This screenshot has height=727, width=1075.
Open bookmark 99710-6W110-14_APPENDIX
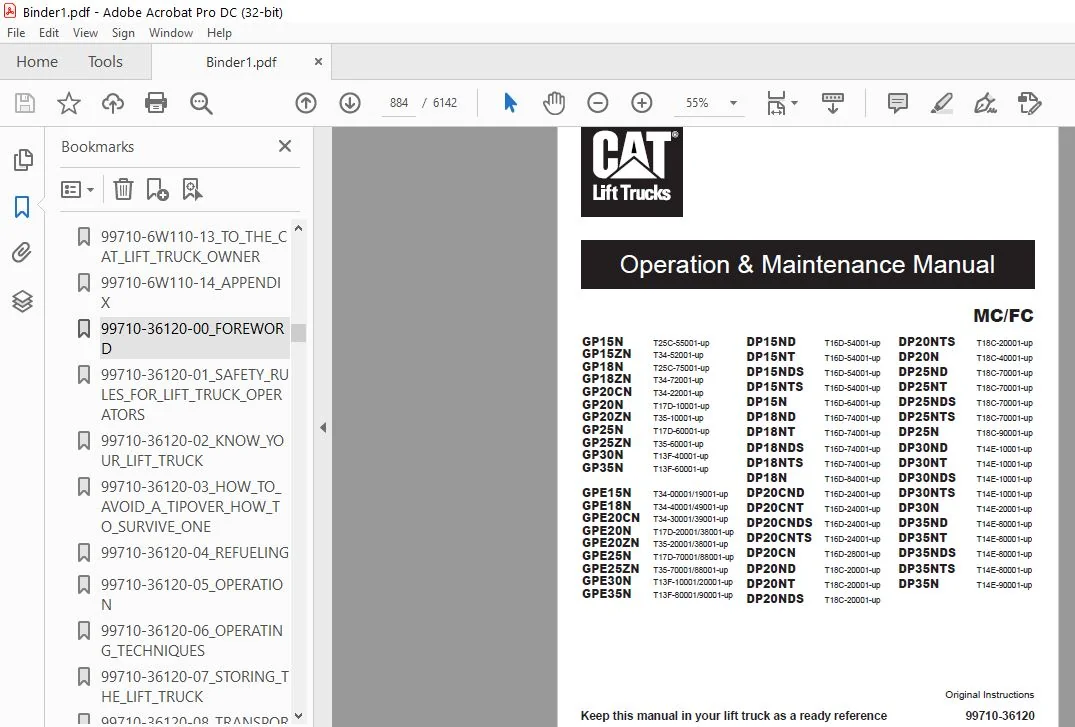(191, 292)
